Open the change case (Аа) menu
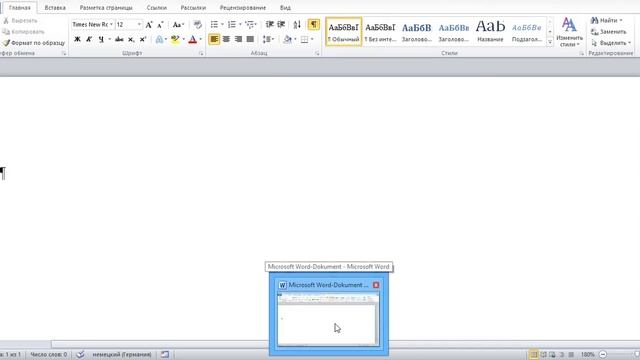 (x=178, y=25)
